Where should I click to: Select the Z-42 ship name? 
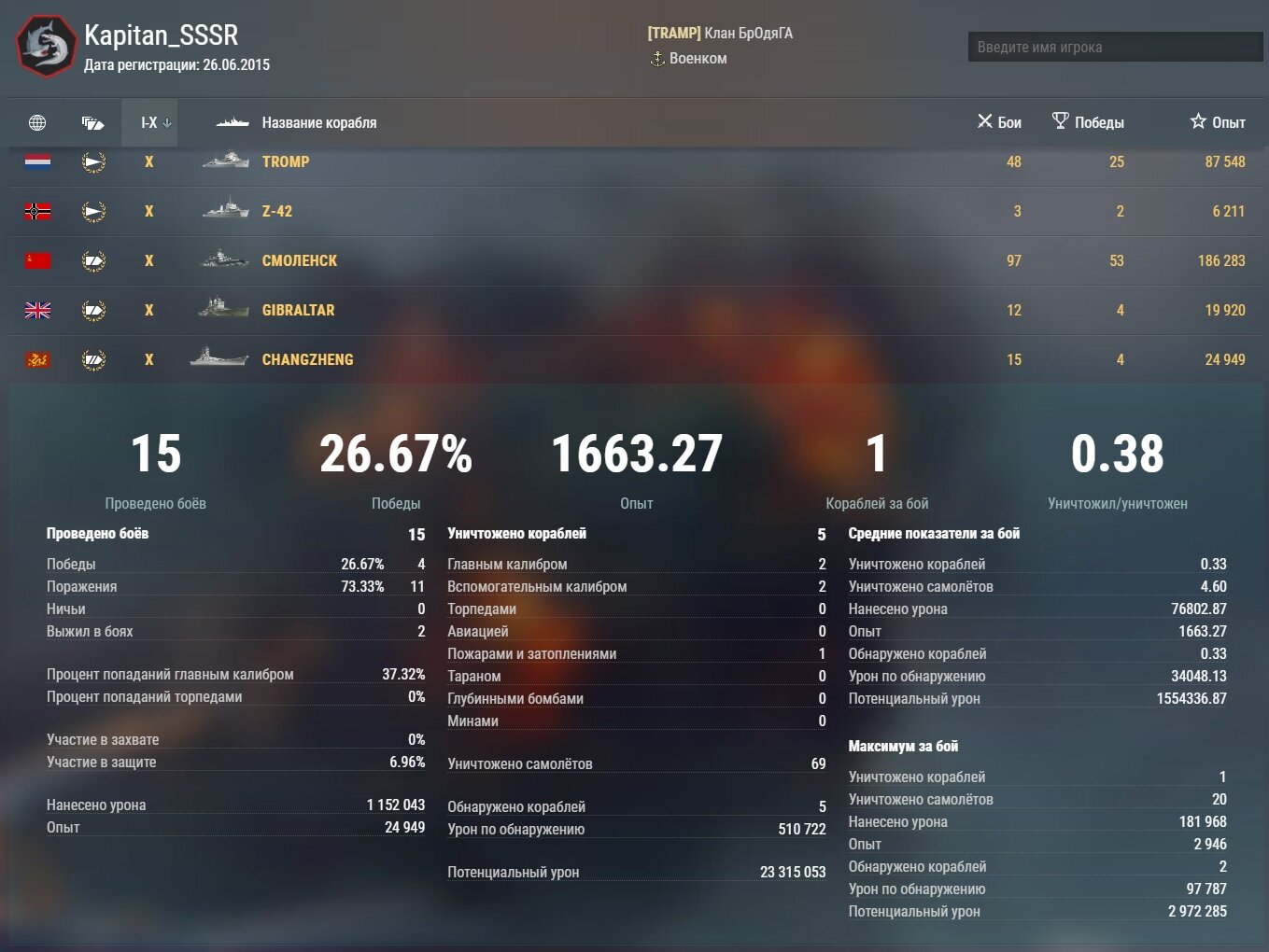click(x=277, y=211)
